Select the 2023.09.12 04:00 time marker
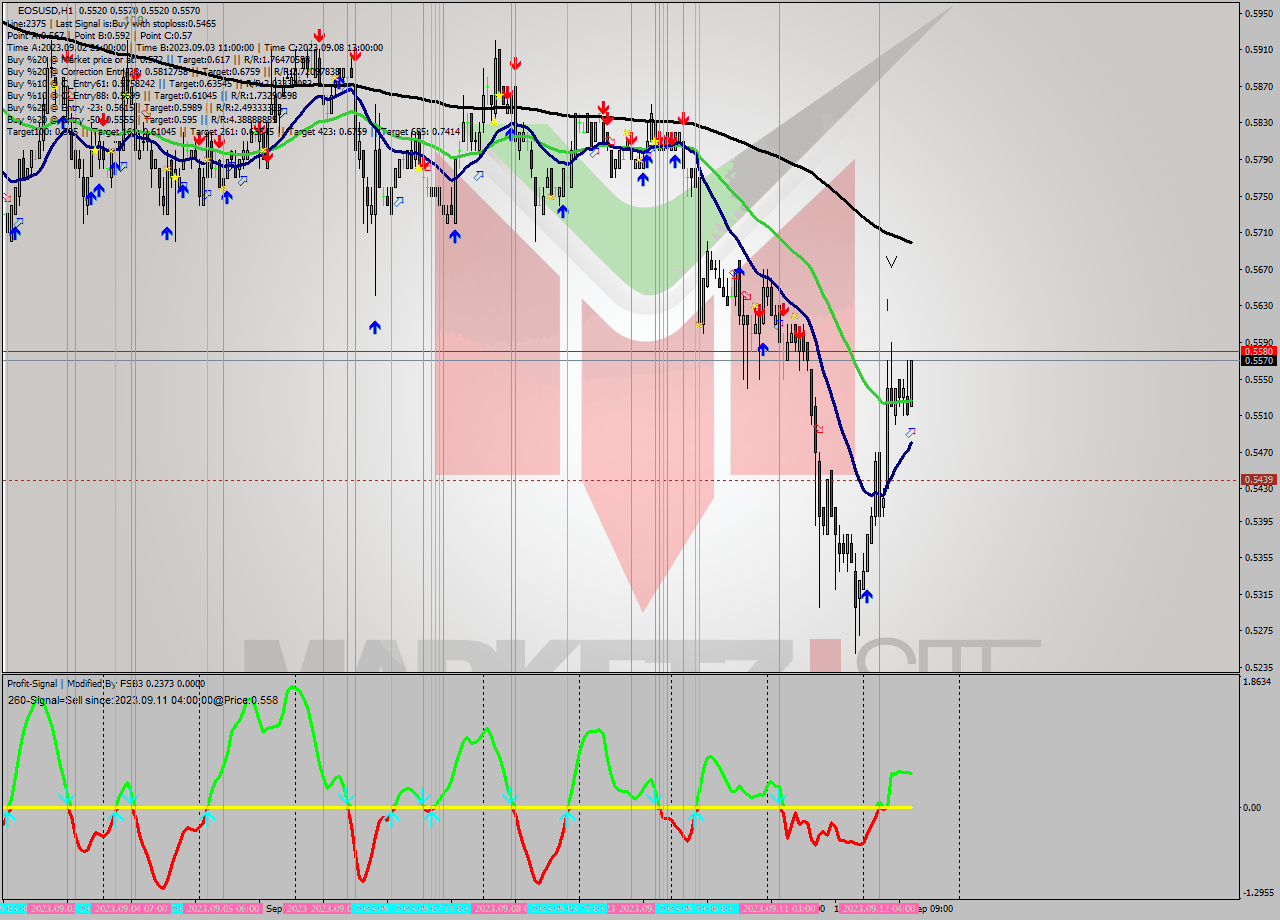The image size is (1280, 920). 878,908
